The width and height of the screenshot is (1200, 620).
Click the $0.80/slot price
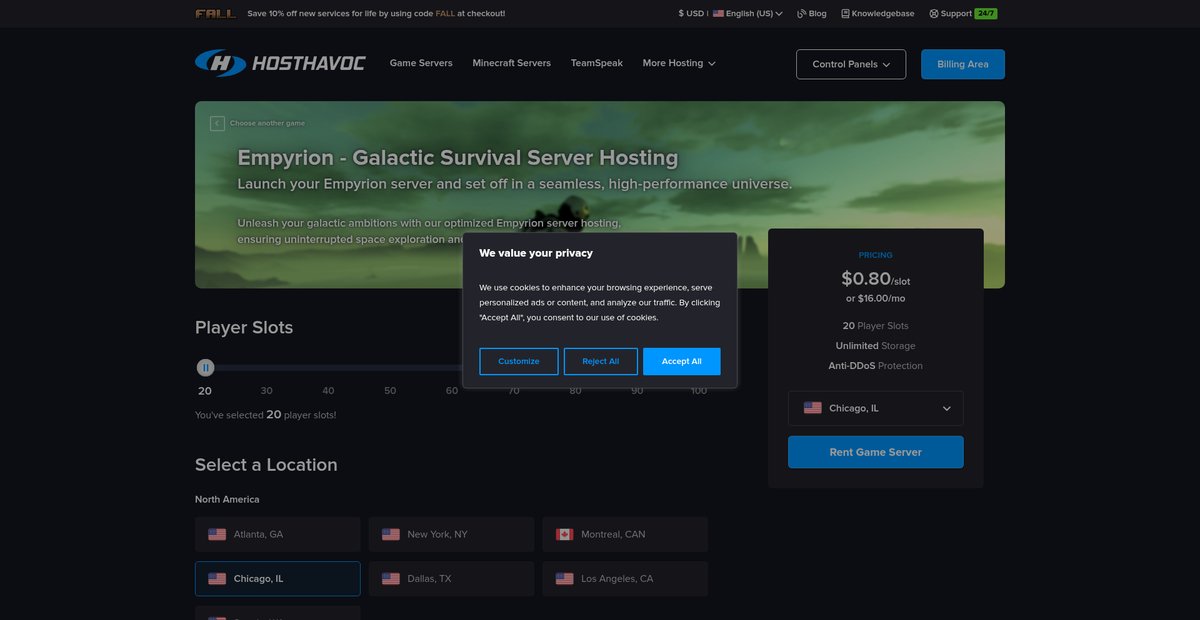point(876,279)
